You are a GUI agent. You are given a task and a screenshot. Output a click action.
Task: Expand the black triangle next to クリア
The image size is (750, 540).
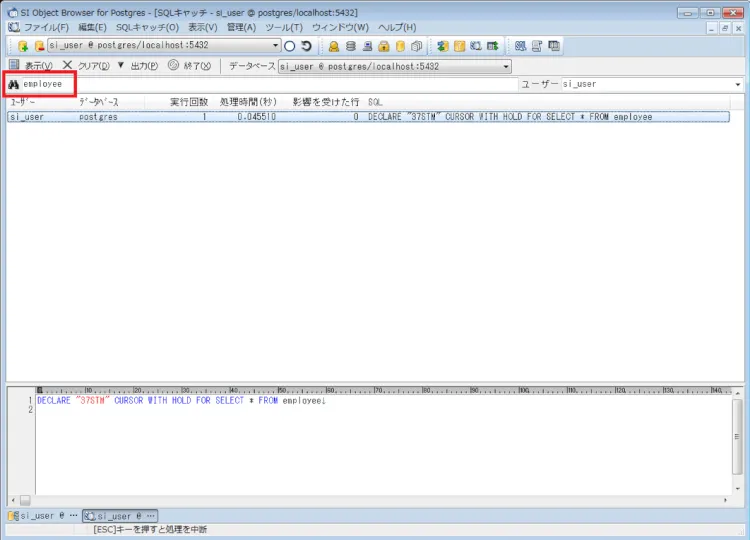point(121,66)
